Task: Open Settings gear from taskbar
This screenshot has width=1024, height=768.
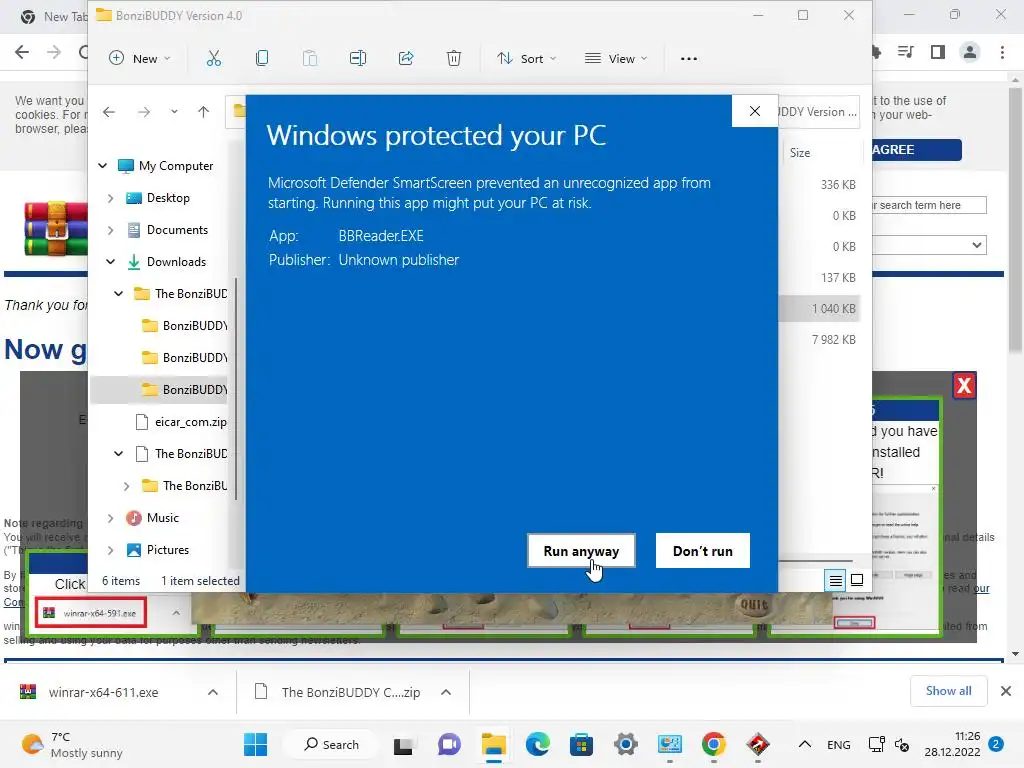Action: pyautogui.click(x=626, y=744)
